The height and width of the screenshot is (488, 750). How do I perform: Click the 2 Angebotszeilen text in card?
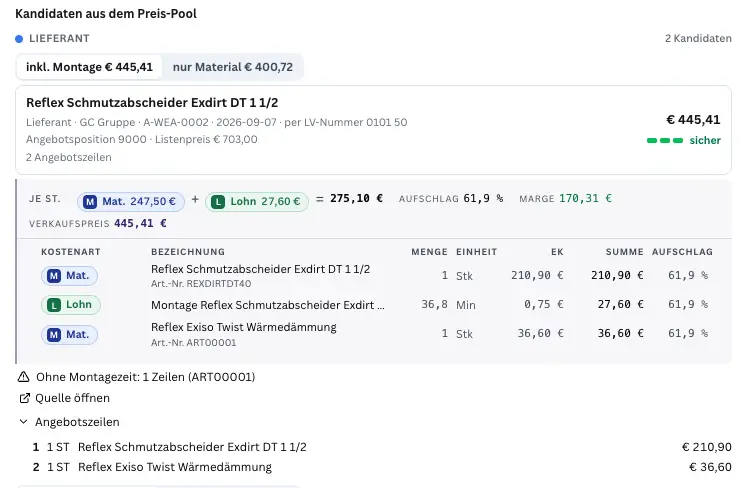pos(69,157)
